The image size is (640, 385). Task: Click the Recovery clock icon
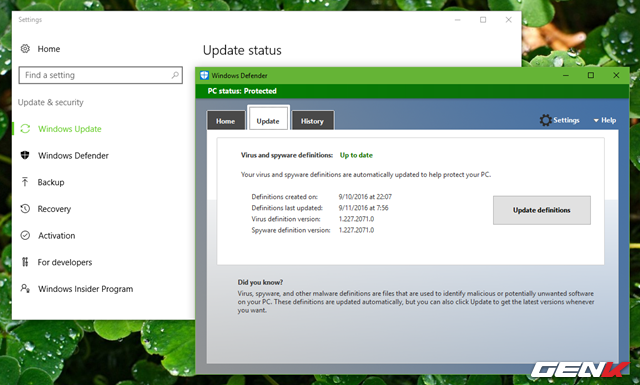click(25, 209)
